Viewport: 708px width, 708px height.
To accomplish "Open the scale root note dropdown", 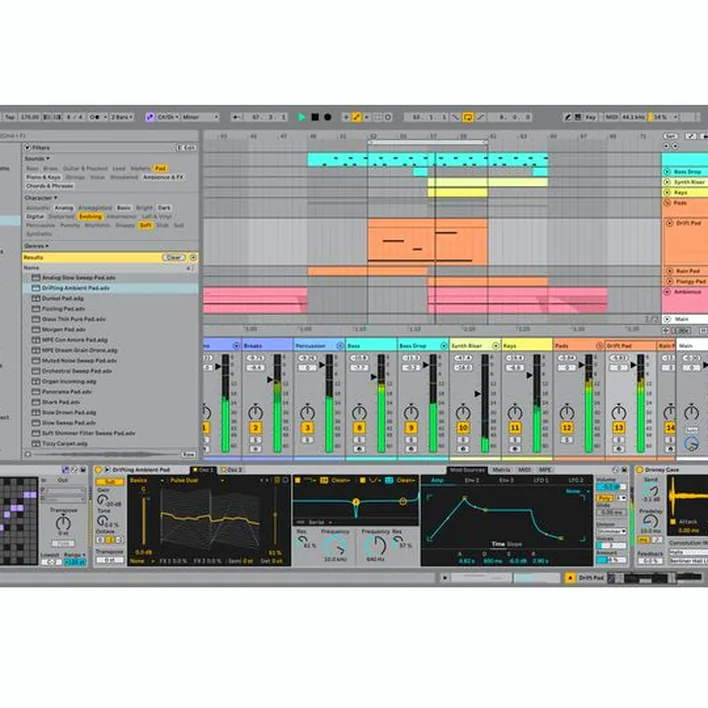I will (x=168, y=117).
